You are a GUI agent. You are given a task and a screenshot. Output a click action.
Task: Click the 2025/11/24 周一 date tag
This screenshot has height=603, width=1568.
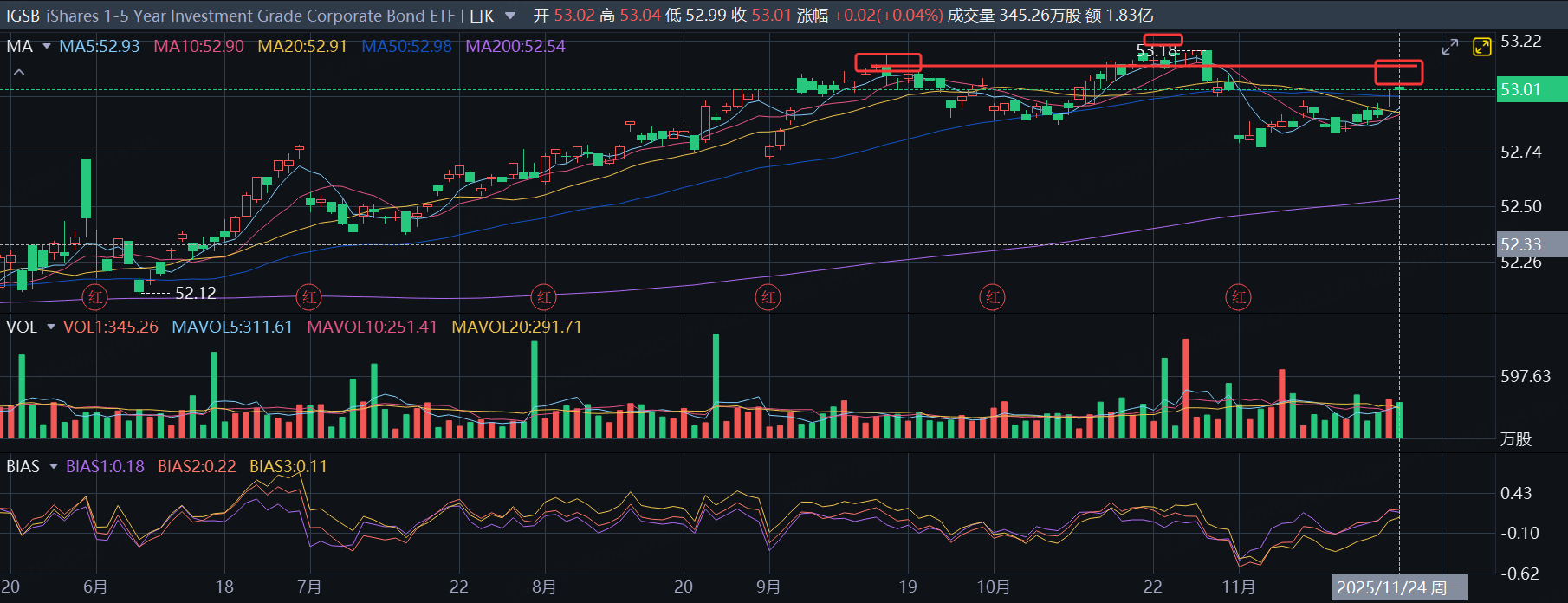tap(1399, 588)
